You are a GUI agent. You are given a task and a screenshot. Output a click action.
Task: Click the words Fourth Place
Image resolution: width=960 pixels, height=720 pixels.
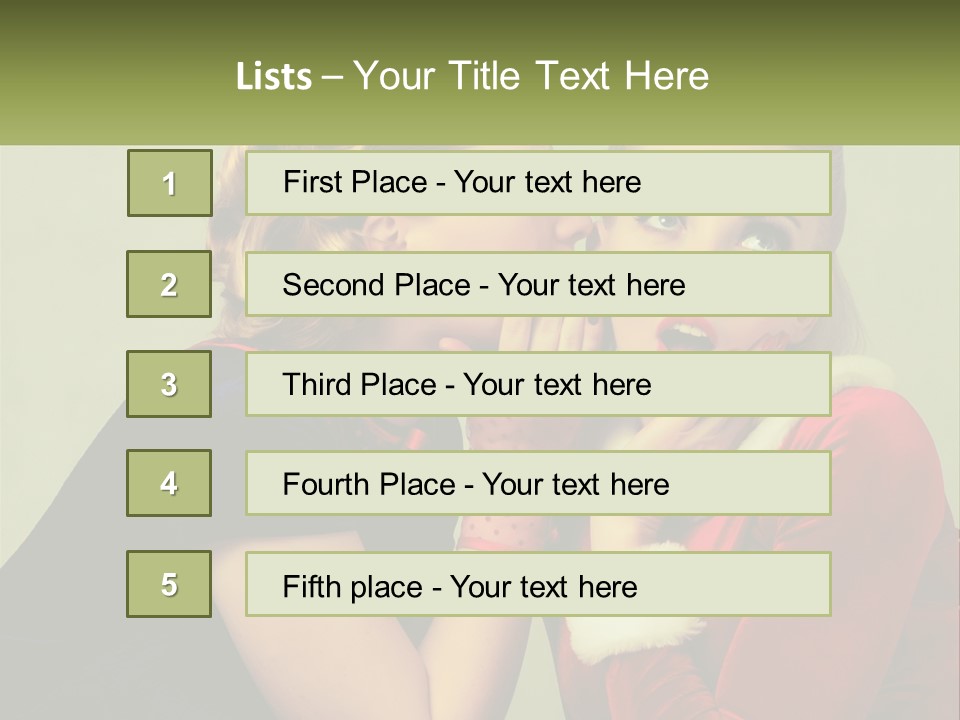(x=369, y=484)
